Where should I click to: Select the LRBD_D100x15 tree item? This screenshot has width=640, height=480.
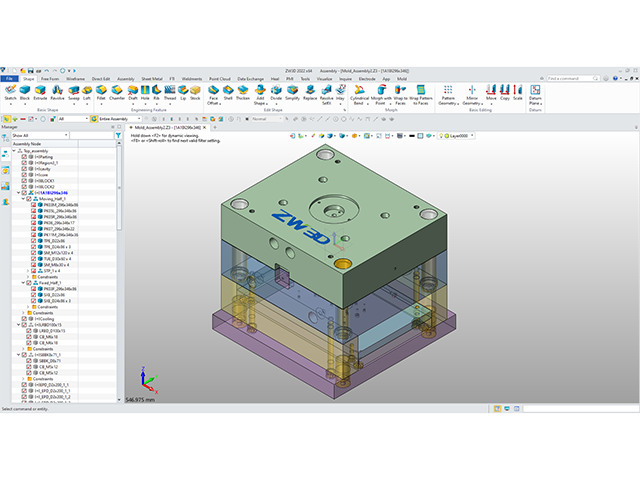[52, 331]
